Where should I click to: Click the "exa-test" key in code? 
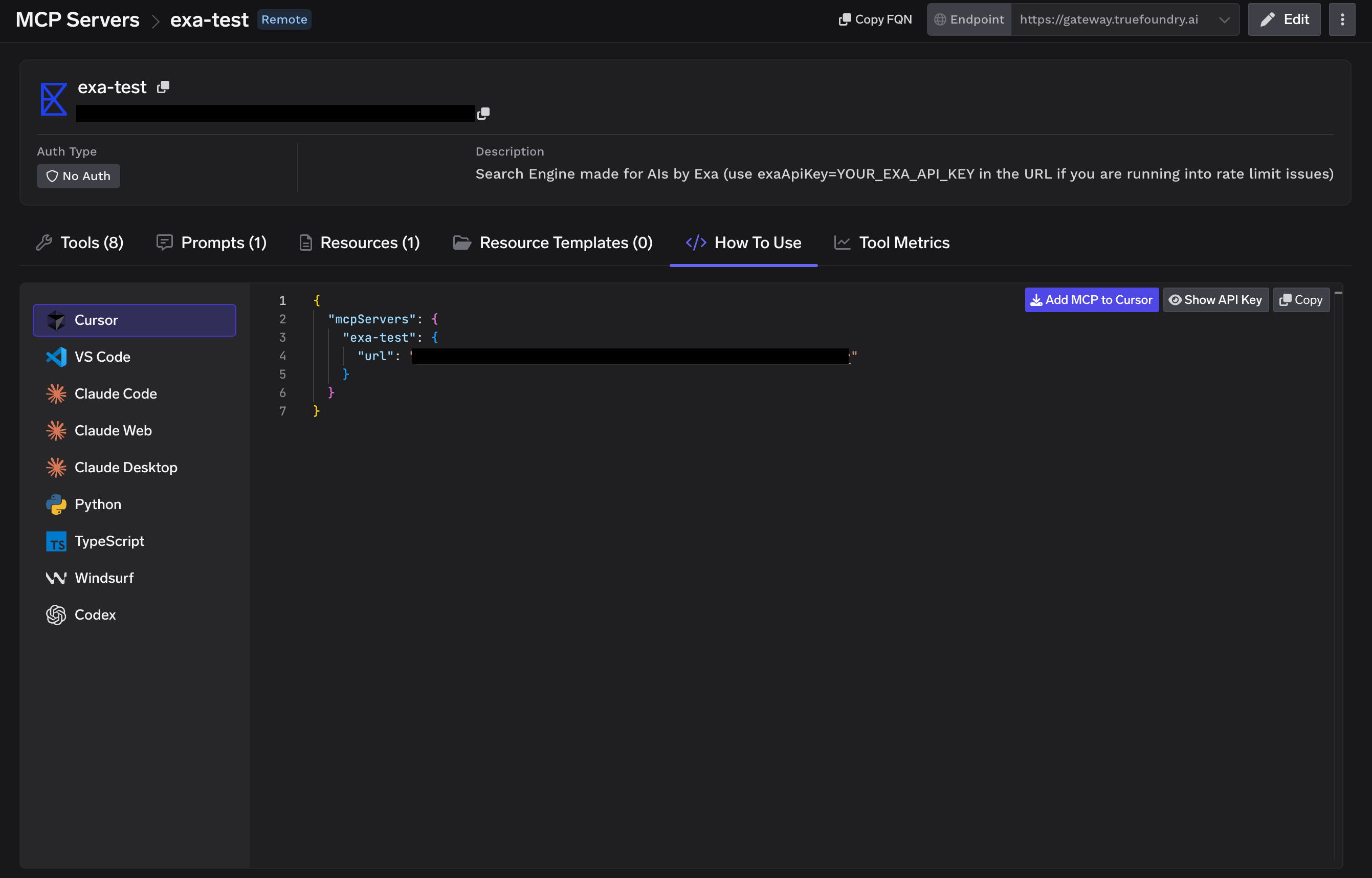click(379, 338)
